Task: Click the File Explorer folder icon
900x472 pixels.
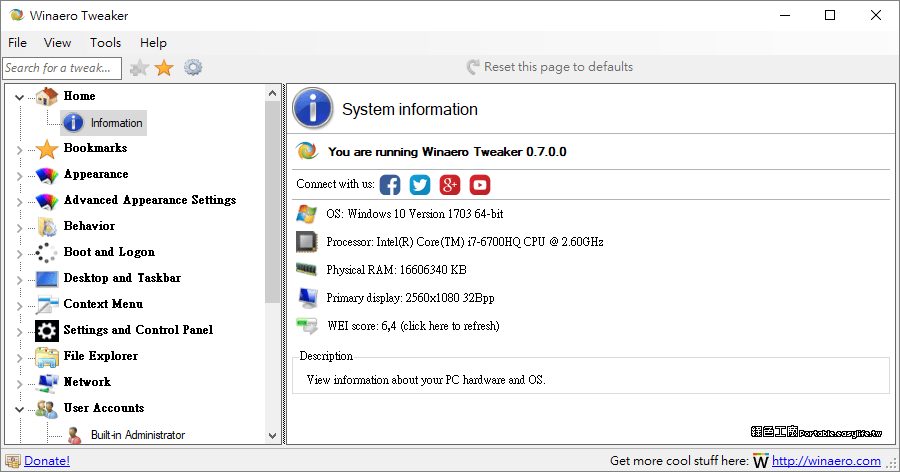Action: coord(46,357)
